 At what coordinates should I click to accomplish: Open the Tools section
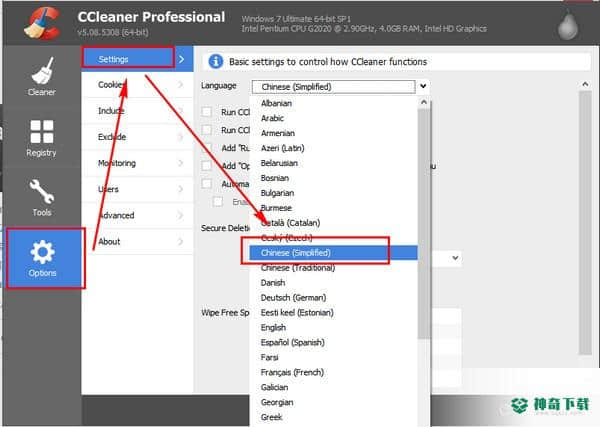[x=42, y=197]
